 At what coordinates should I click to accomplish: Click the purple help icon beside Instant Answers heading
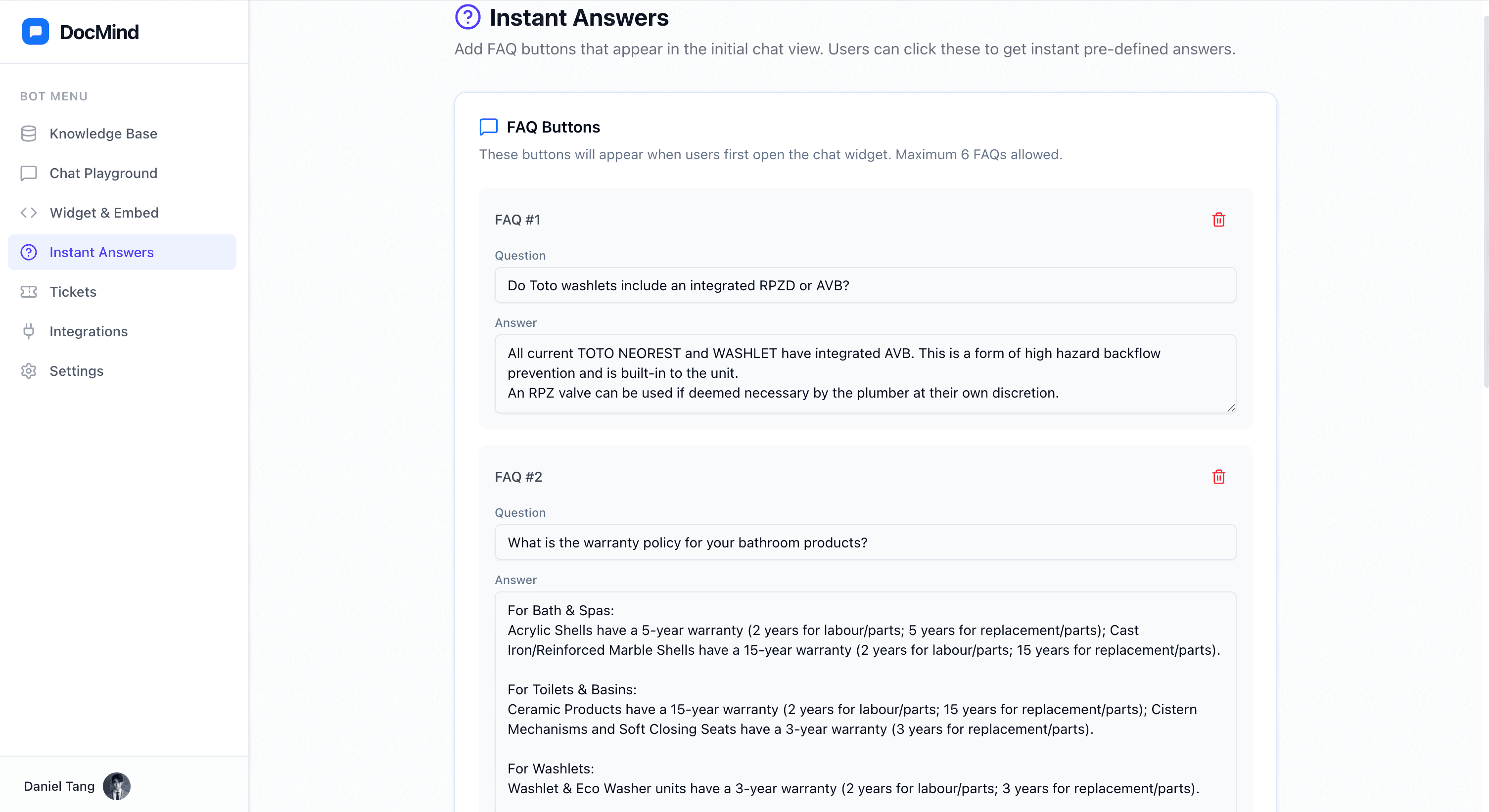pyautogui.click(x=467, y=17)
